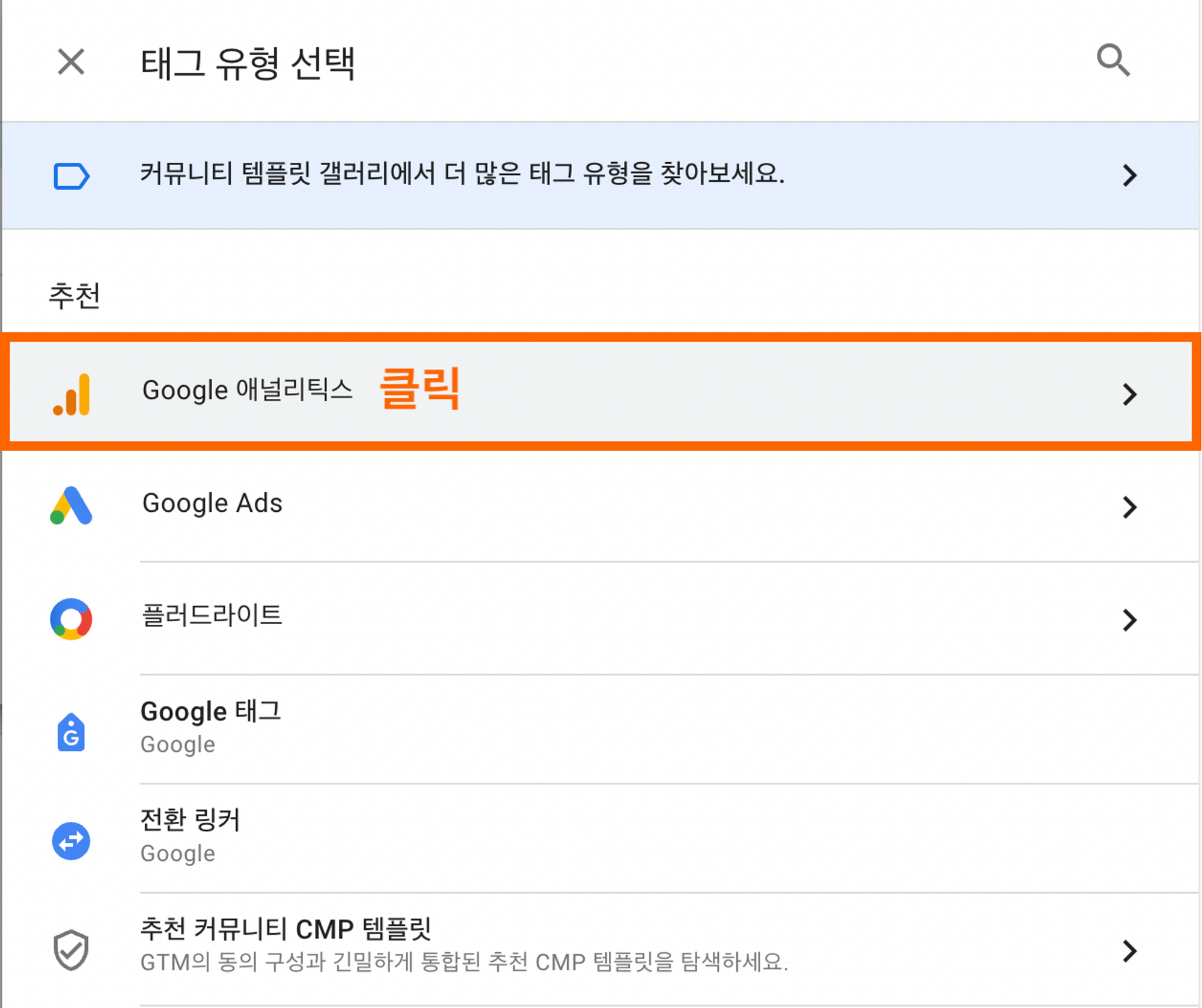Click the 전환 링커 arrows icon
This screenshot has height=1008, width=1202.
72,840
